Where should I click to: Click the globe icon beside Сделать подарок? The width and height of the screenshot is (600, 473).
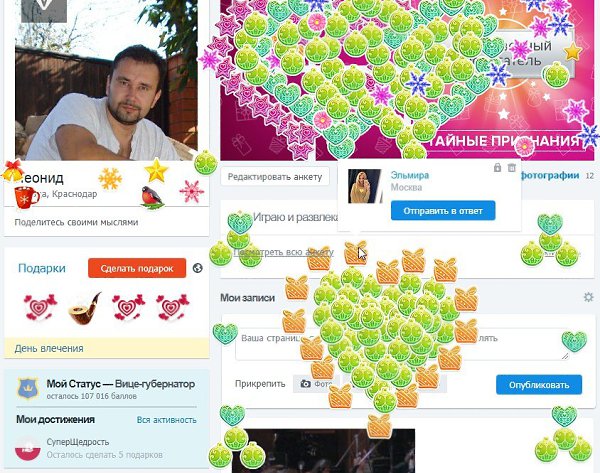pyautogui.click(x=197, y=268)
